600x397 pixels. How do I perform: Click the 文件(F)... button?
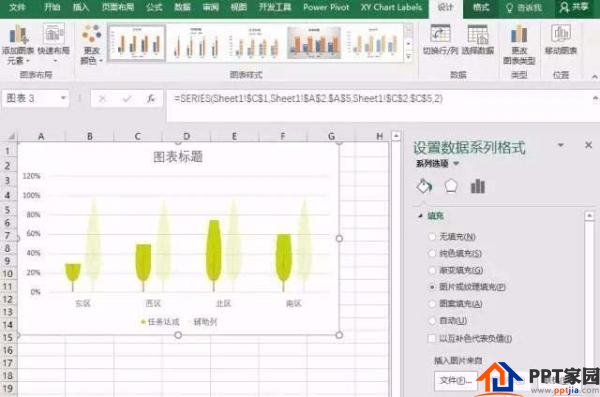tap(455, 380)
